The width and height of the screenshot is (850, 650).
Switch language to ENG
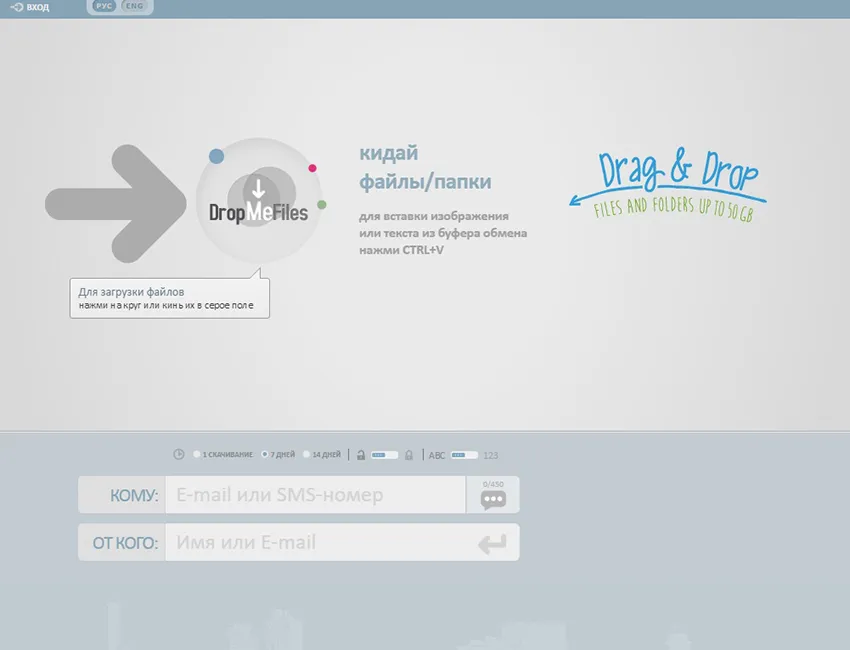pos(134,6)
